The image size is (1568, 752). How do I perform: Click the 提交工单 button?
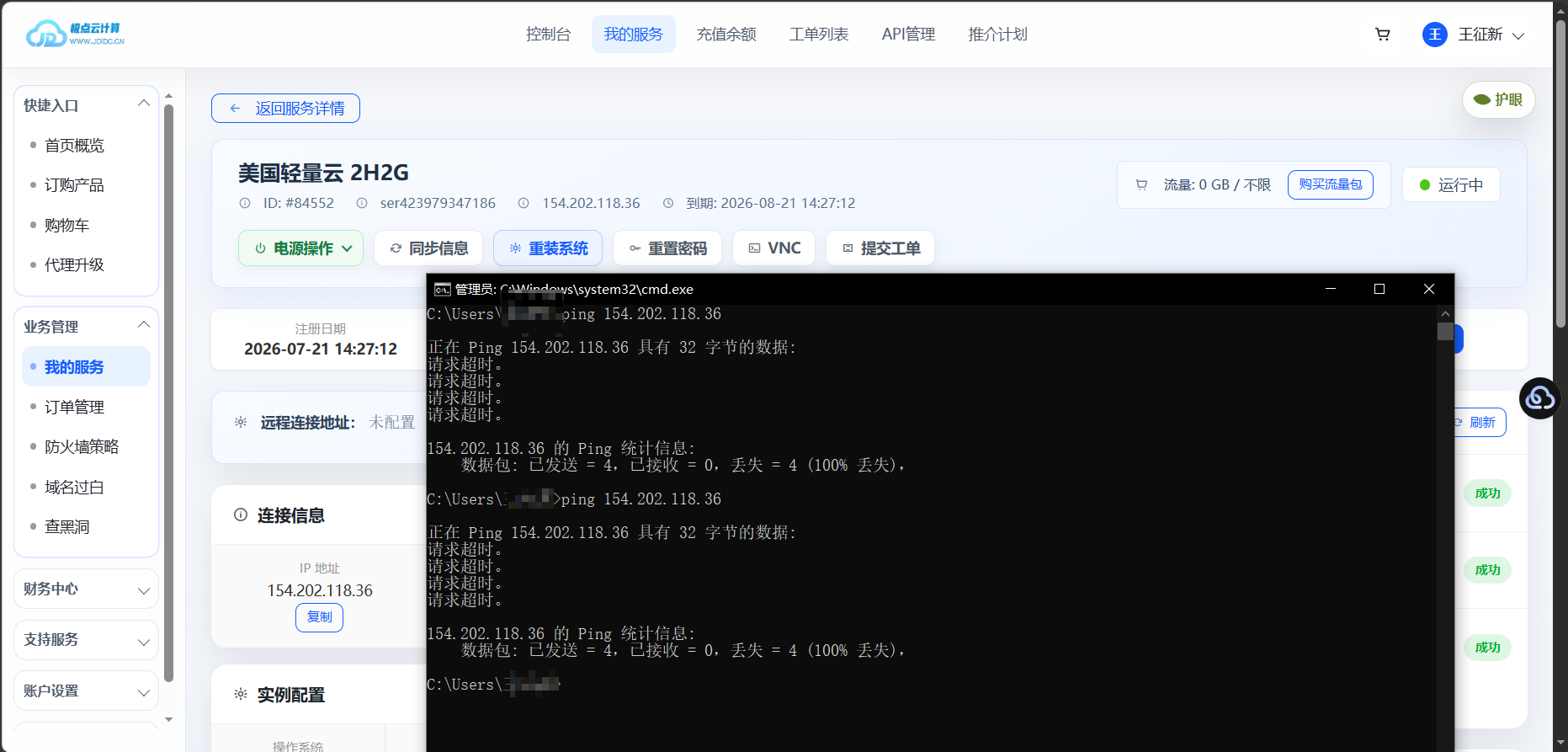[x=880, y=248]
